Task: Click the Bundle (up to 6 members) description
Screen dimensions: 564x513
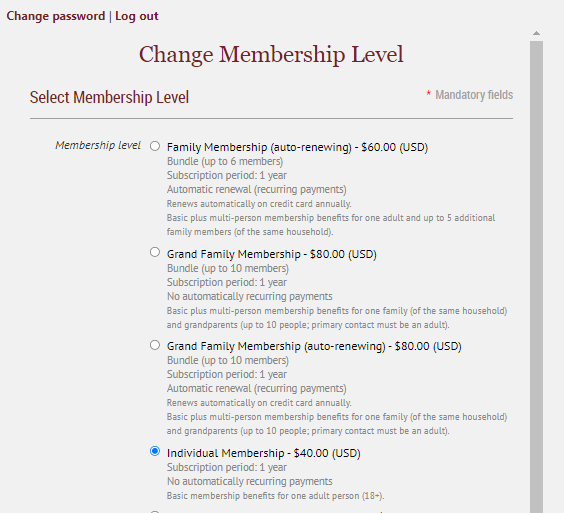Action: (x=225, y=162)
